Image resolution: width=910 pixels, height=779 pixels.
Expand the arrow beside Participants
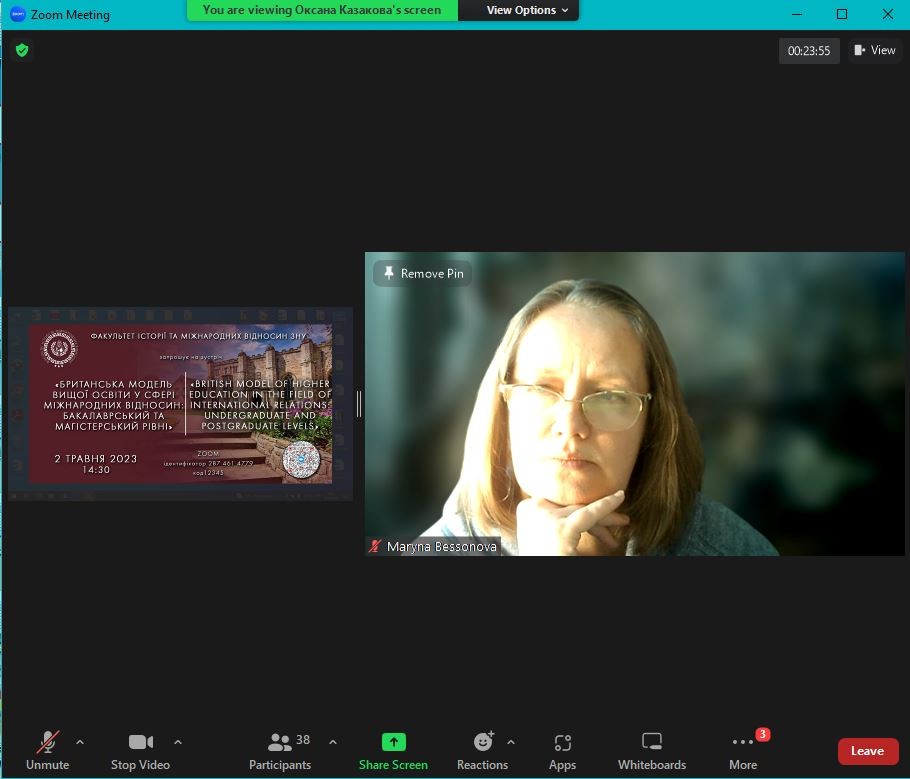coord(333,742)
